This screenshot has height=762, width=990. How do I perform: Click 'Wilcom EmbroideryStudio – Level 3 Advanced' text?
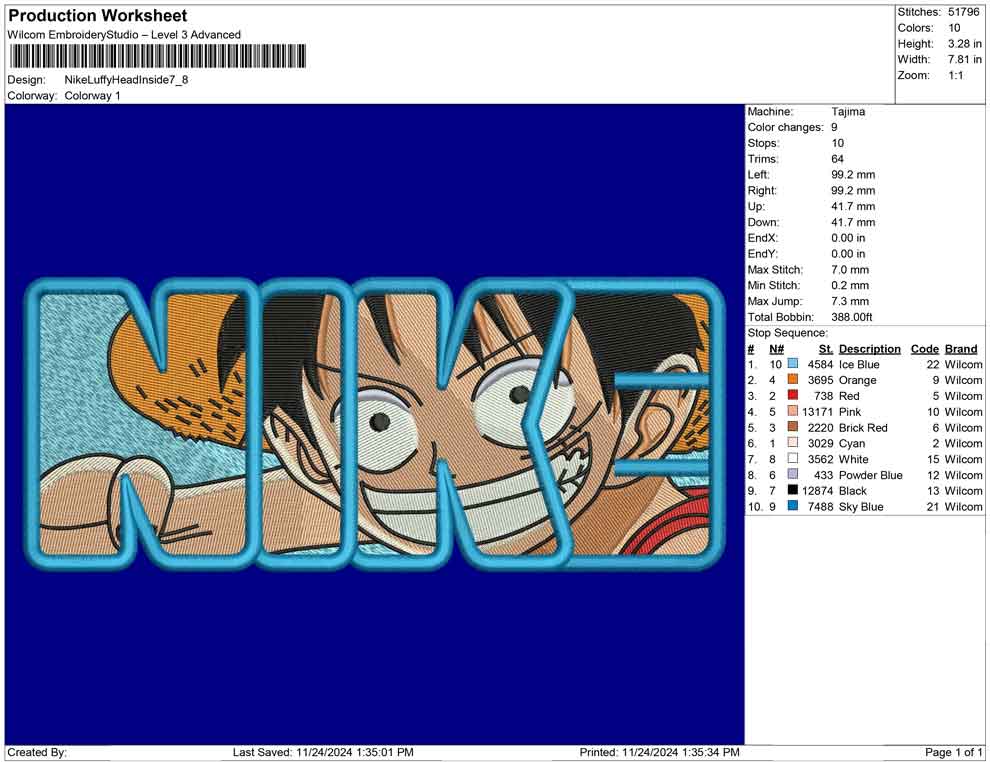tap(124, 35)
